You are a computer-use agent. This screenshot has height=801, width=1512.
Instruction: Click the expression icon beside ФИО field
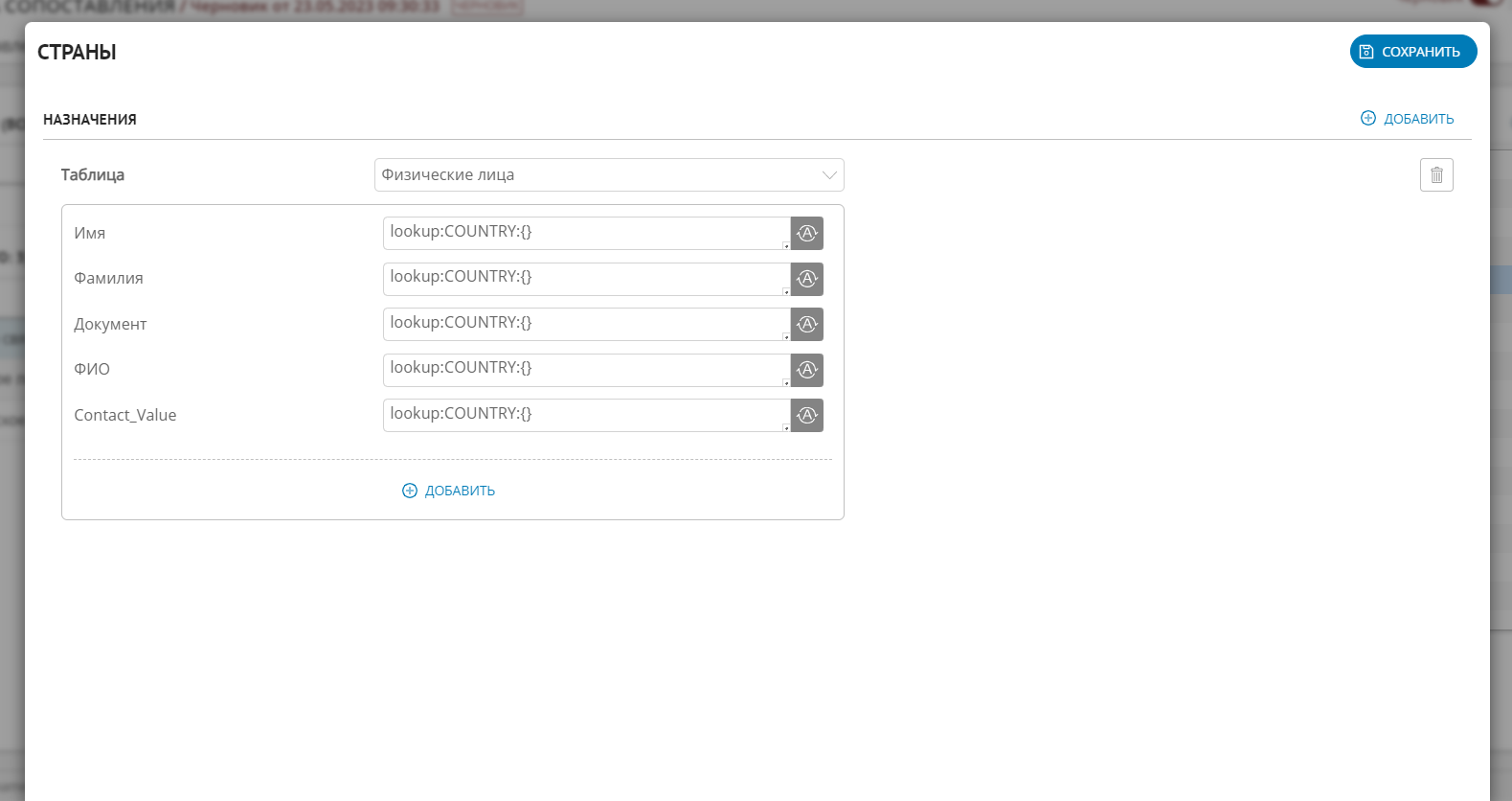coord(807,370)
